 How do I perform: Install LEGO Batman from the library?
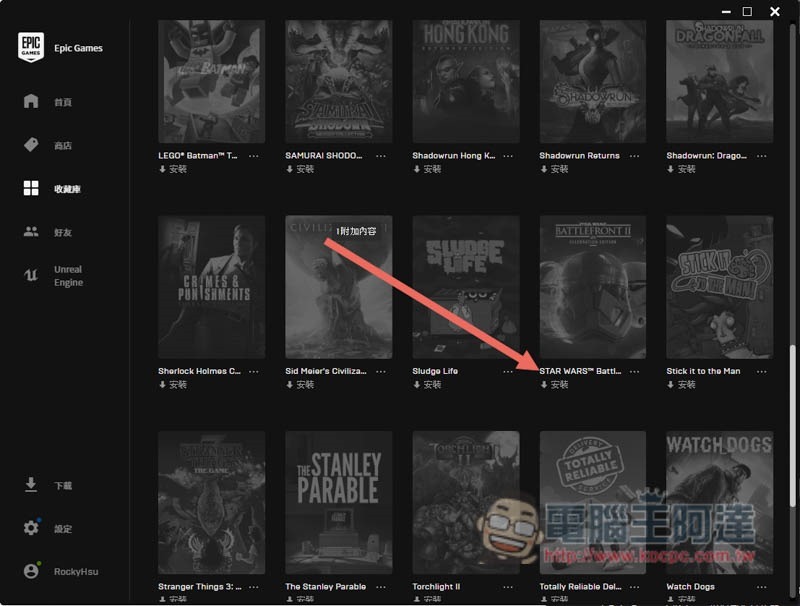pyautogui.click(x=173, y=169)
